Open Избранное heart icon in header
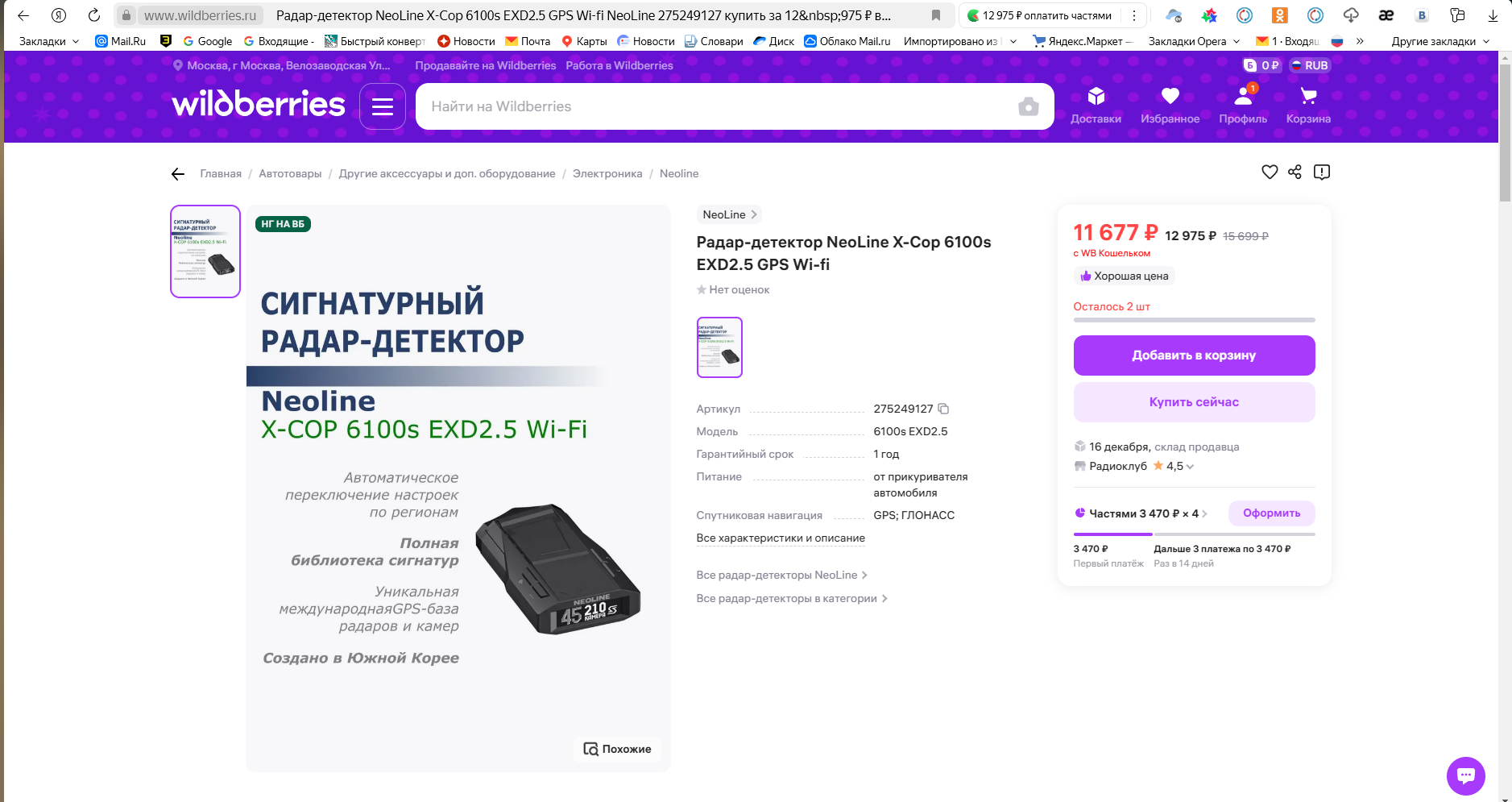1512x802 pixels. (x=1170, y=98)
